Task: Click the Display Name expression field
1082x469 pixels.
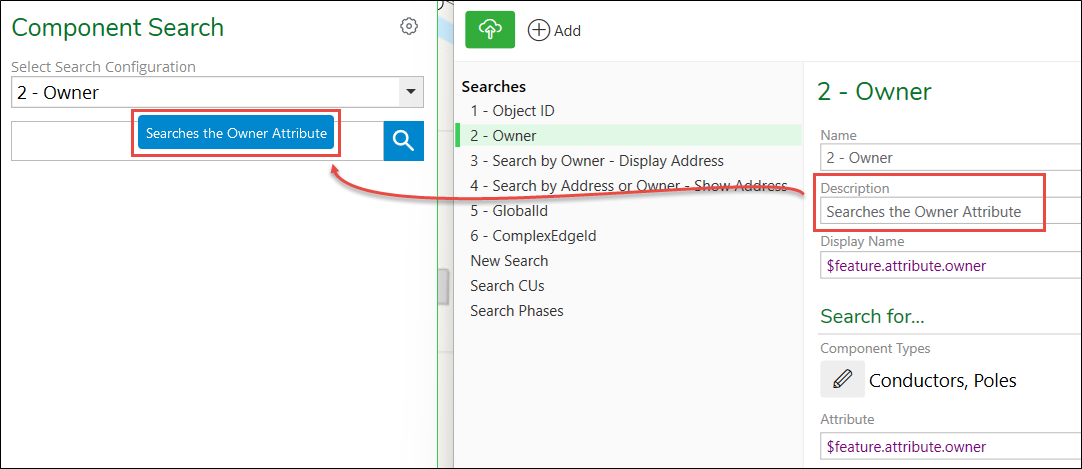Action: coord(951,266)
